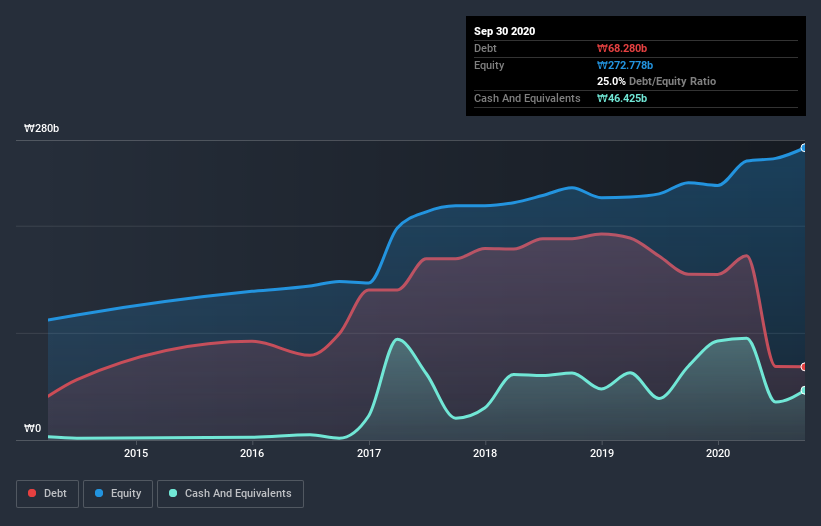
Task: Click the 25.0% Debt/Equity Ratio text
Action: coord(656,81)
